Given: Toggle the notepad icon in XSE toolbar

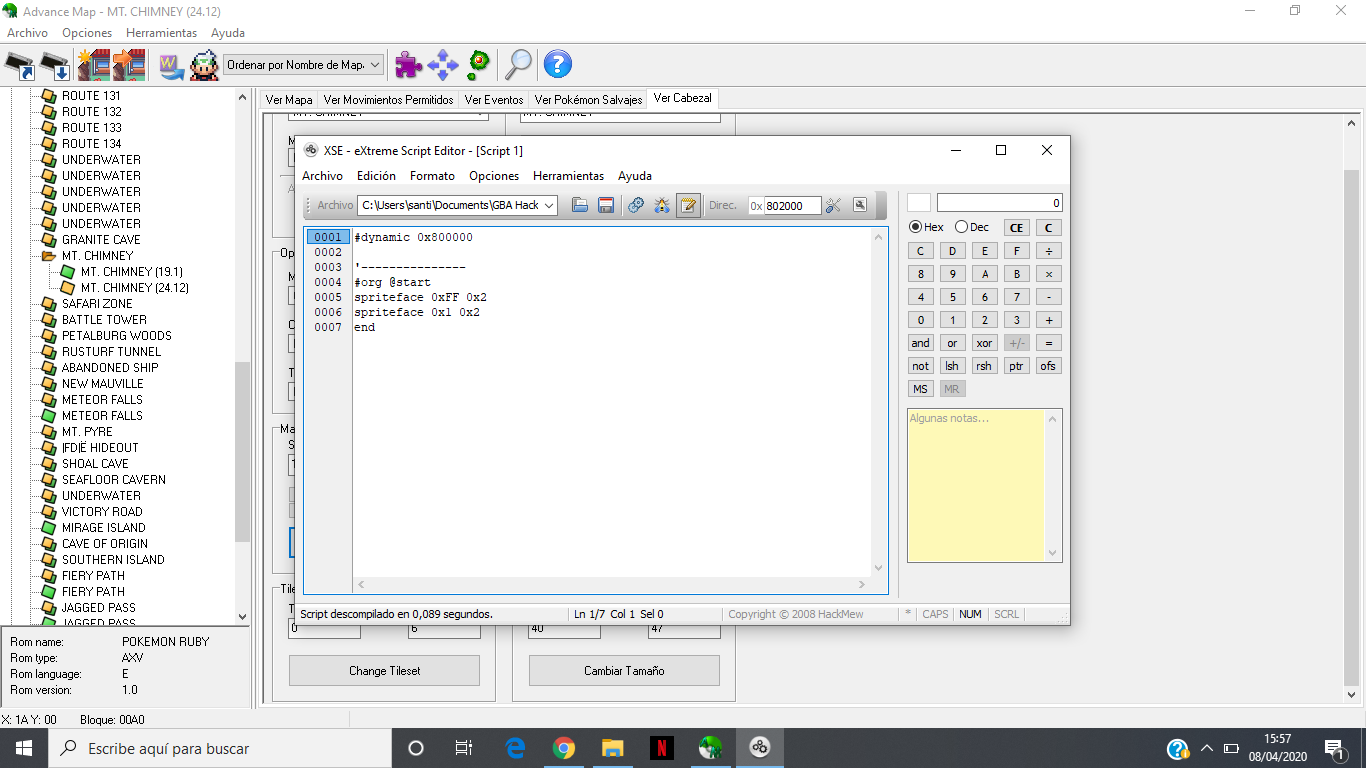Looking at the screenshot, I should pyautogui.click(x=688, y=205).
